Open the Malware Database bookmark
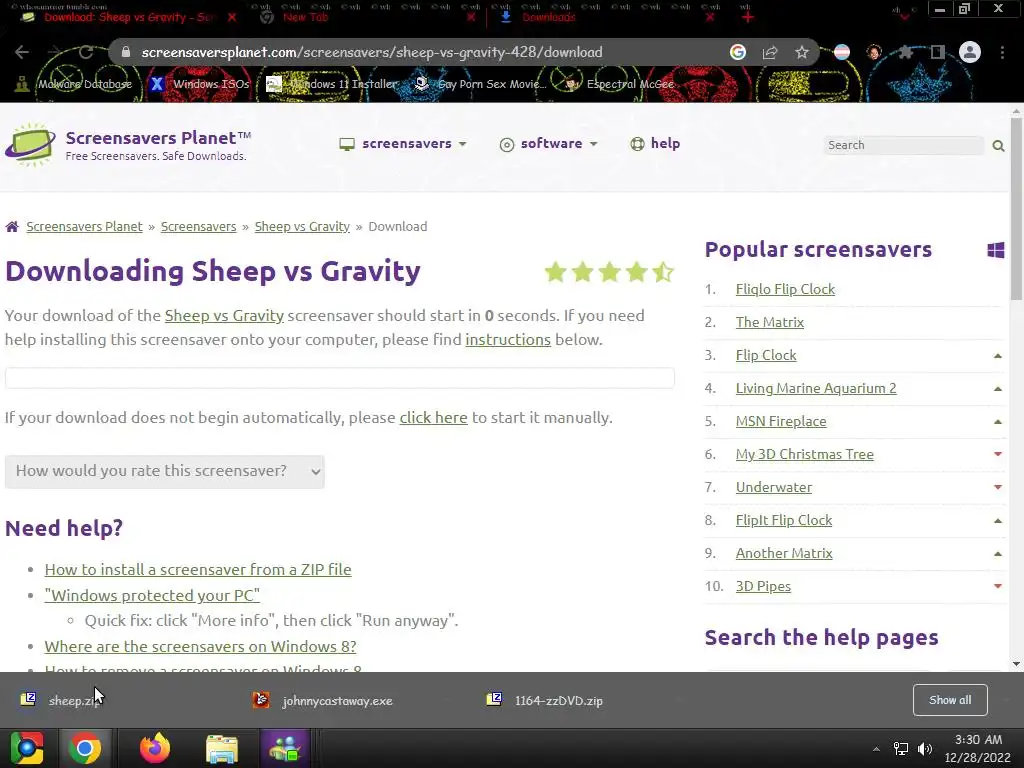The image size is (1024, 768). [73, 84]
